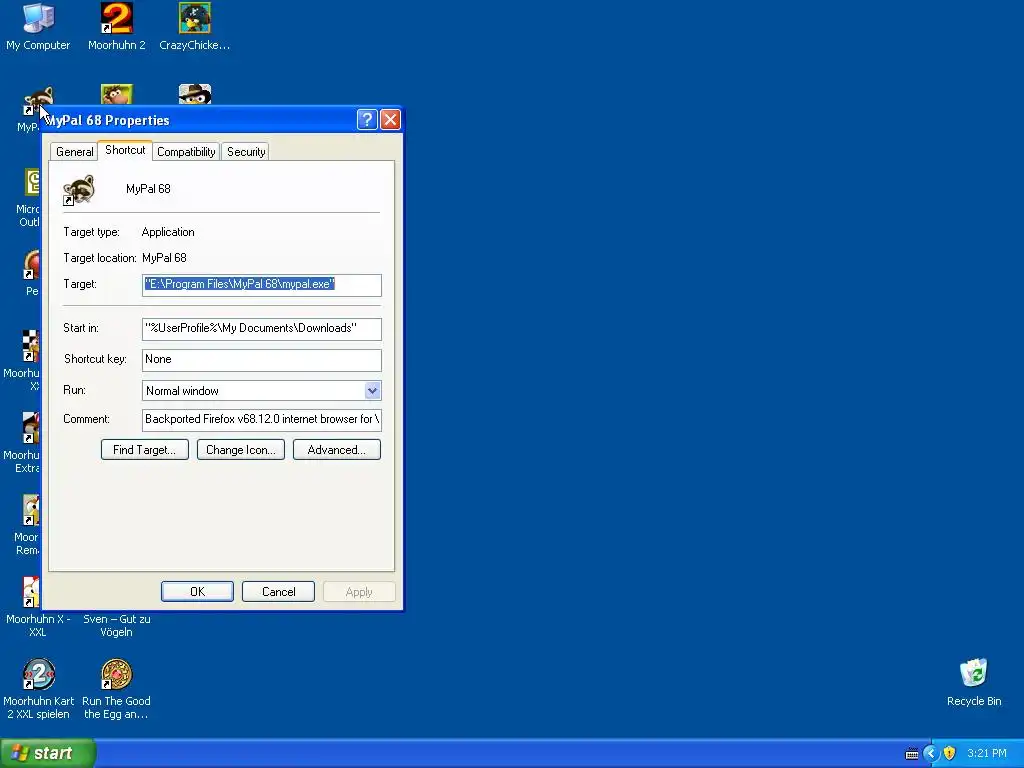Open Advanced shortcut options
1024x768 pixels.
(x=337, y=449)
